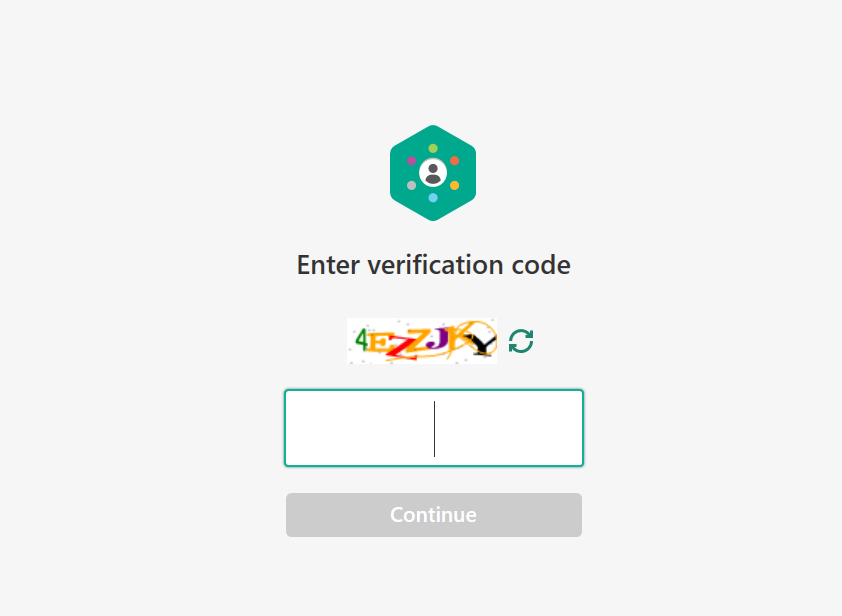The image size is (842, 616).
Task: Click the purple dot in the logo
Action: click(x=411, y=161)
